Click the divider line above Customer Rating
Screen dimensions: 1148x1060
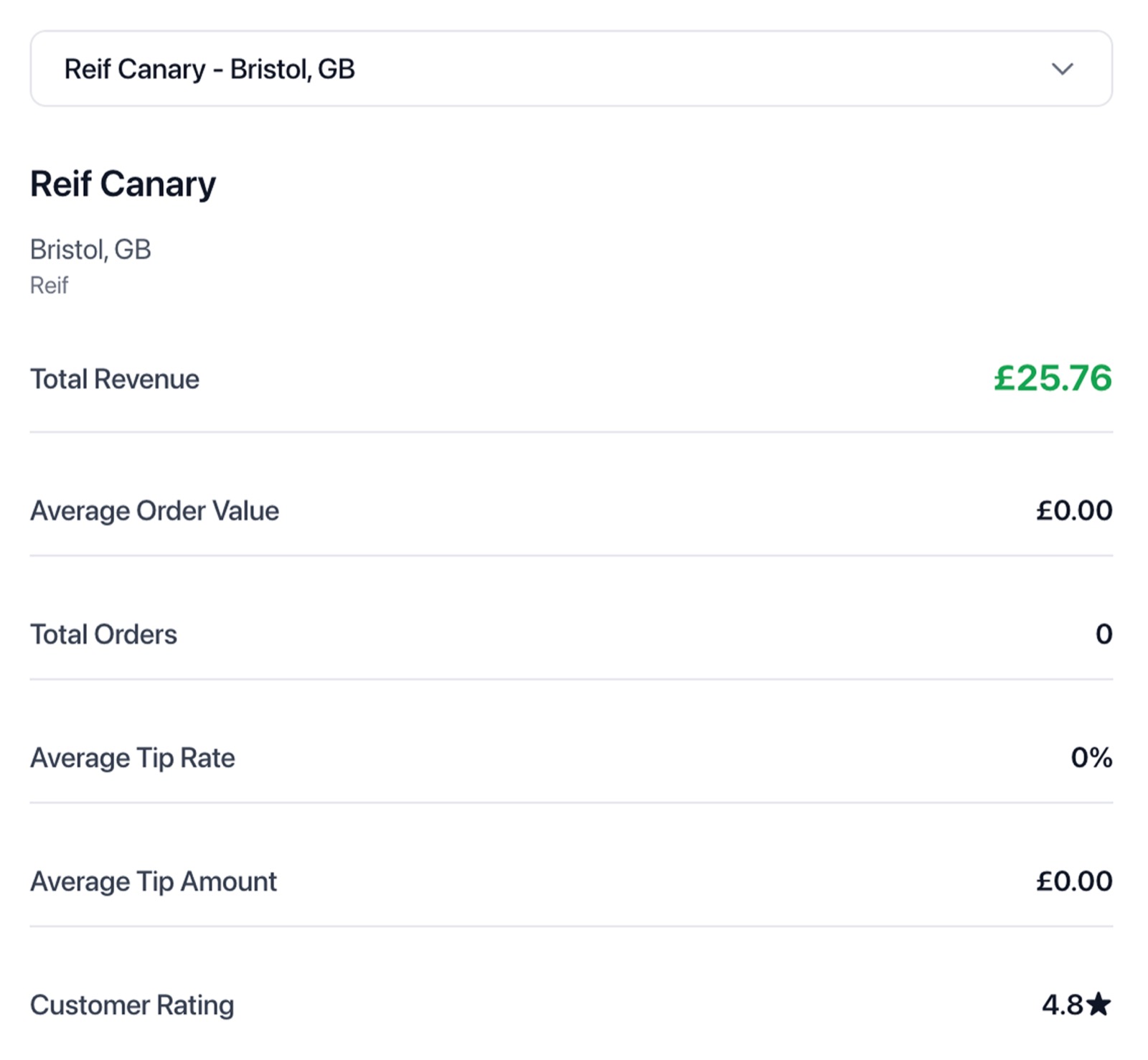tap(570, 926)
